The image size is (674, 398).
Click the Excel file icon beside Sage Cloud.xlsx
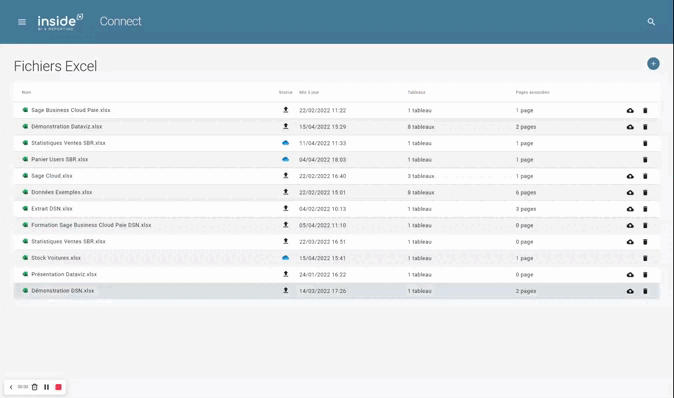pyautogui.click(x=25, y=176)
